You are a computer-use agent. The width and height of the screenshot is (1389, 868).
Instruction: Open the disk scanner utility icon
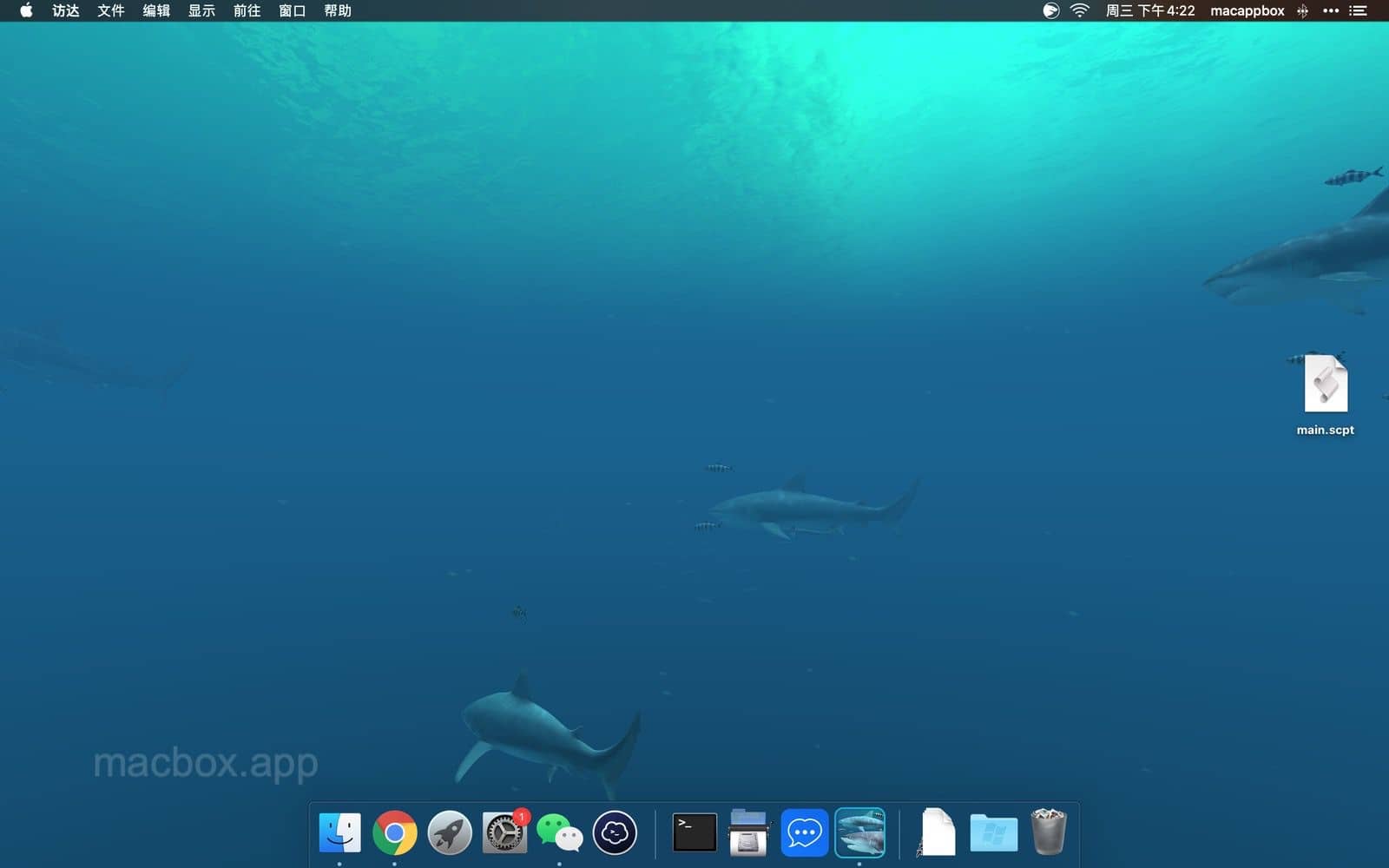point(749,832)
